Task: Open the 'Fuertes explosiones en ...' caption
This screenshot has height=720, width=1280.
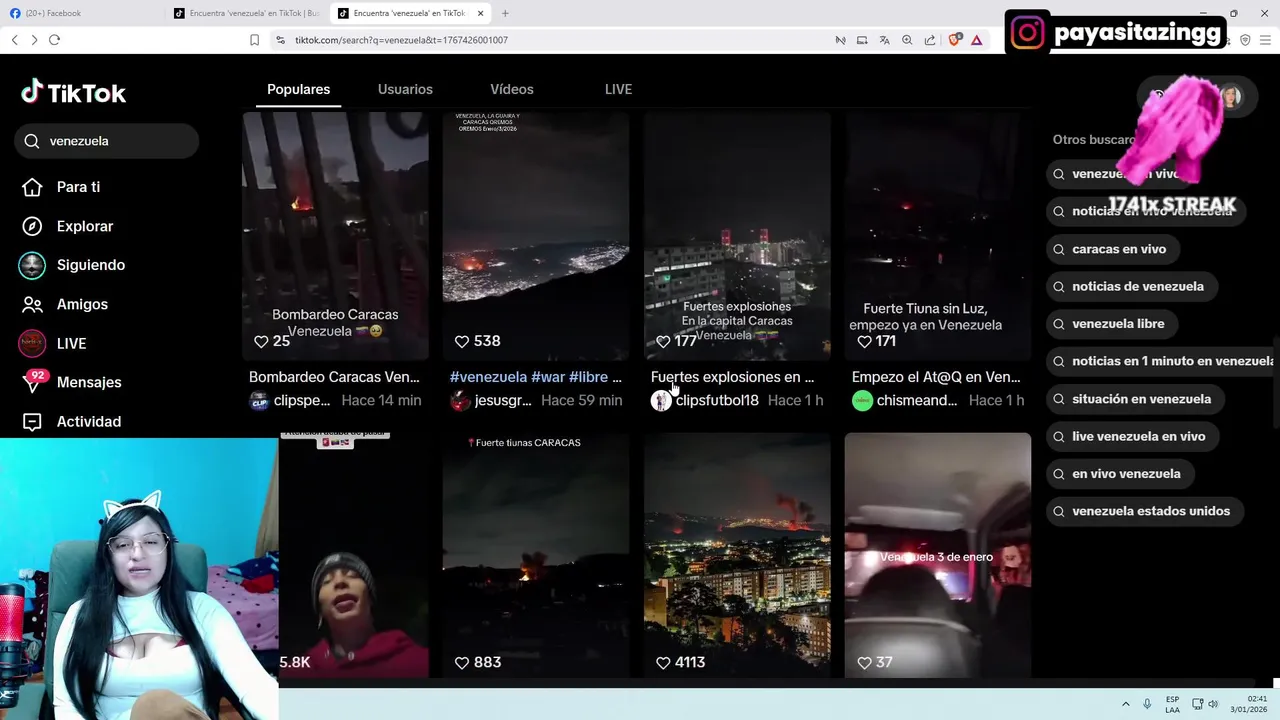Action: tap(732, 377)
